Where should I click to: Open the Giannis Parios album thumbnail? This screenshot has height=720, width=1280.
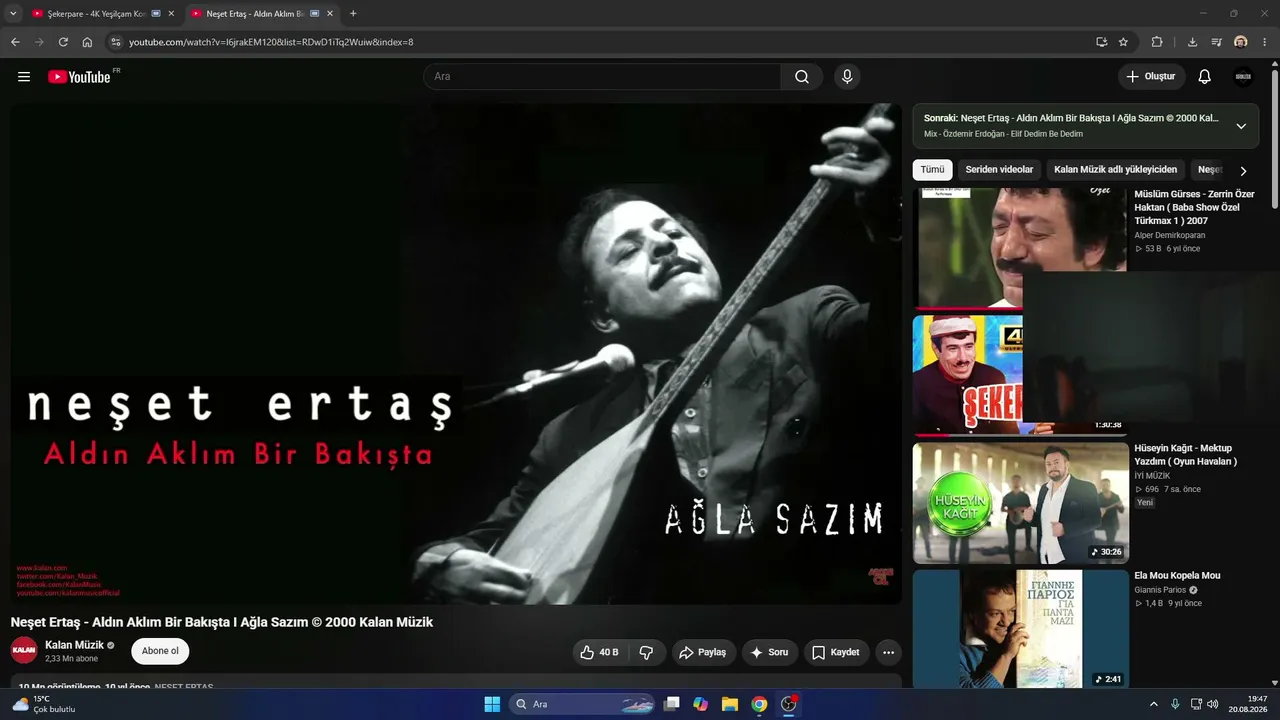(x=1020, y=629)
